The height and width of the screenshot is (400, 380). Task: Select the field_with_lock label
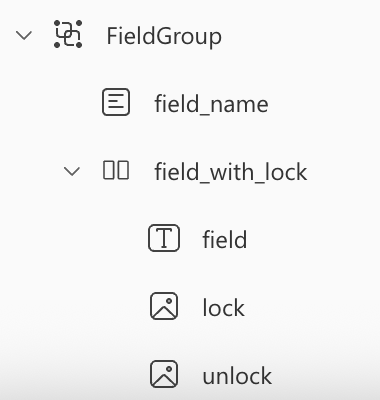click(x=231, y=172)
